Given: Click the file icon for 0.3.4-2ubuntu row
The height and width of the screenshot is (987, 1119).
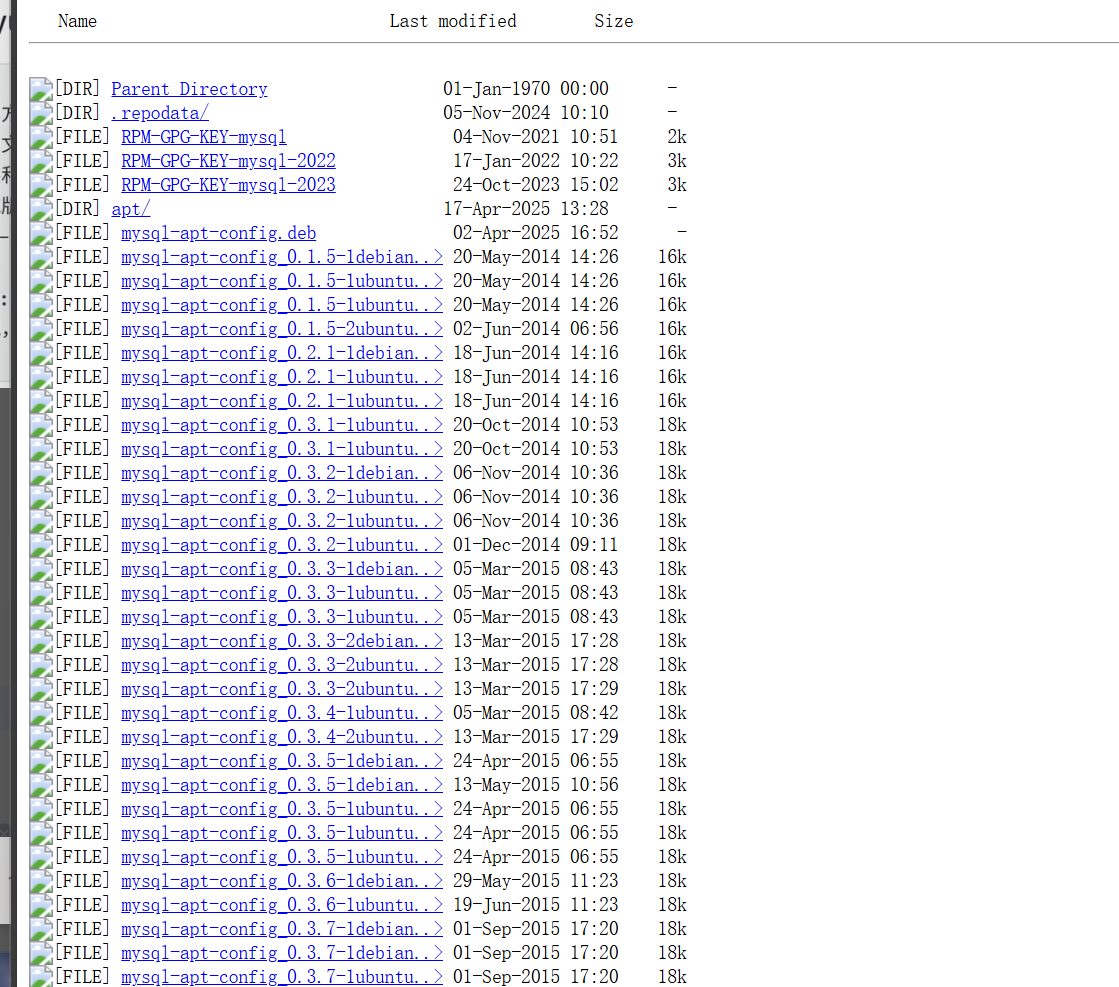Looking at the screenshot, I should pos(41,737).
